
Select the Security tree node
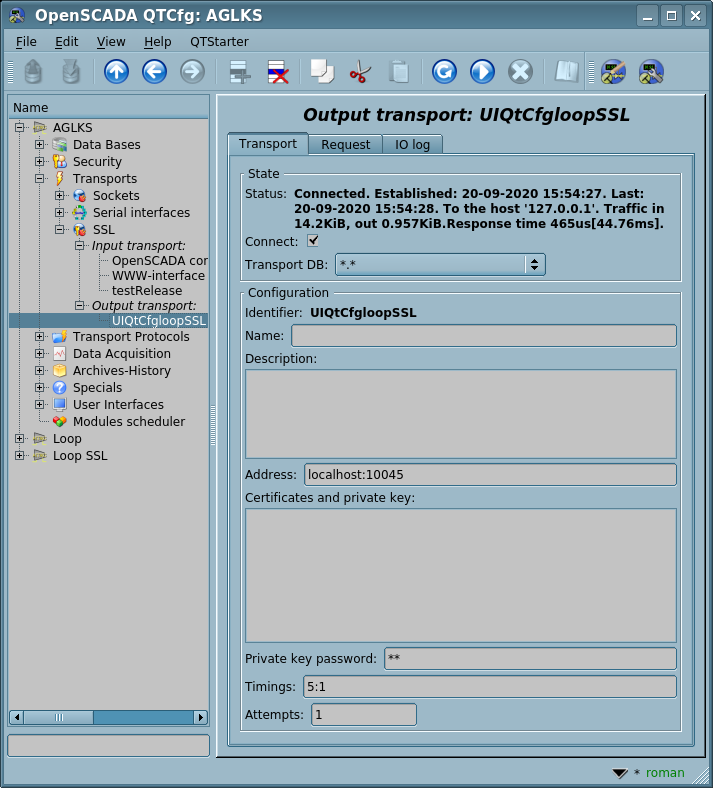(x=97, y=162)
